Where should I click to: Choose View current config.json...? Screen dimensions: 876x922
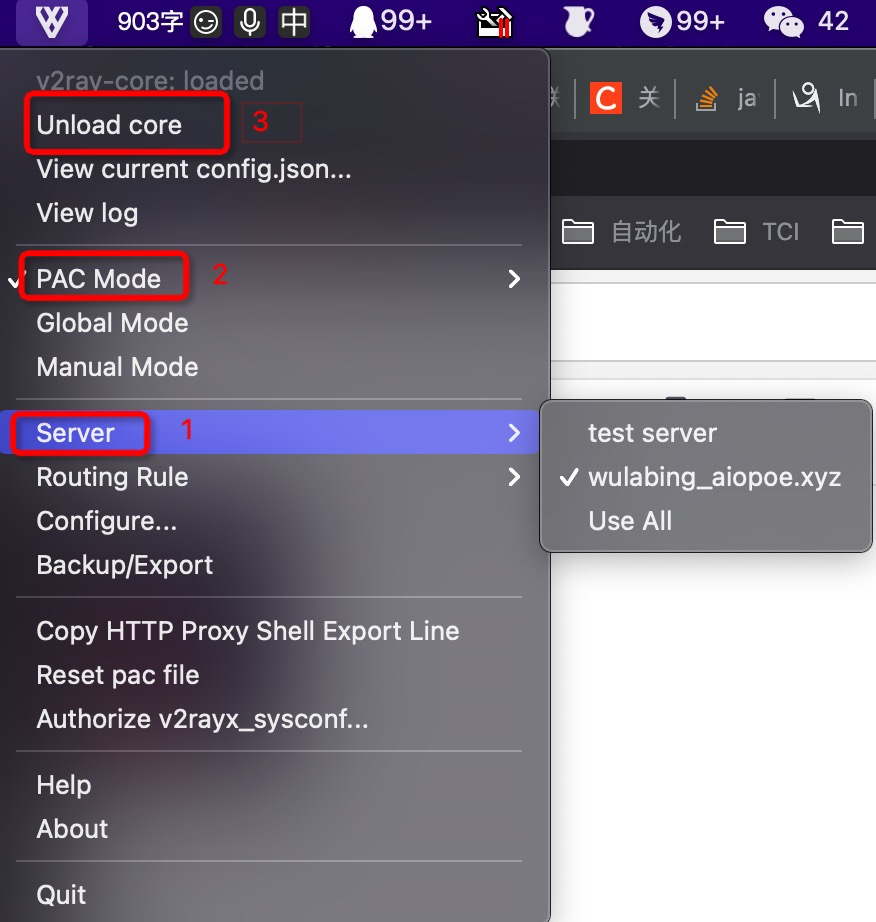click(x=269, y=169)
